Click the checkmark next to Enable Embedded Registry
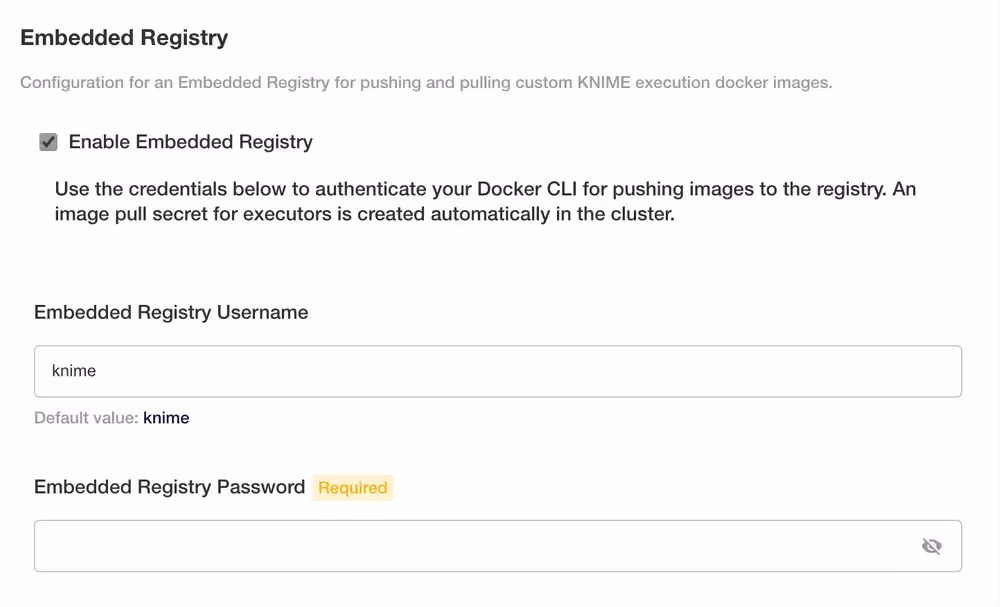This screenshot has width=1000, height=607. (48, 142)
